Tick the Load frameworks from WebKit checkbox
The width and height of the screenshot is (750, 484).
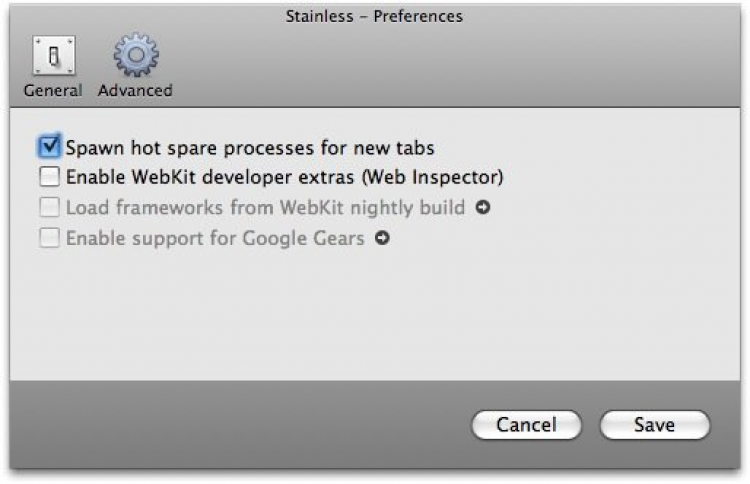pos(50,208)
